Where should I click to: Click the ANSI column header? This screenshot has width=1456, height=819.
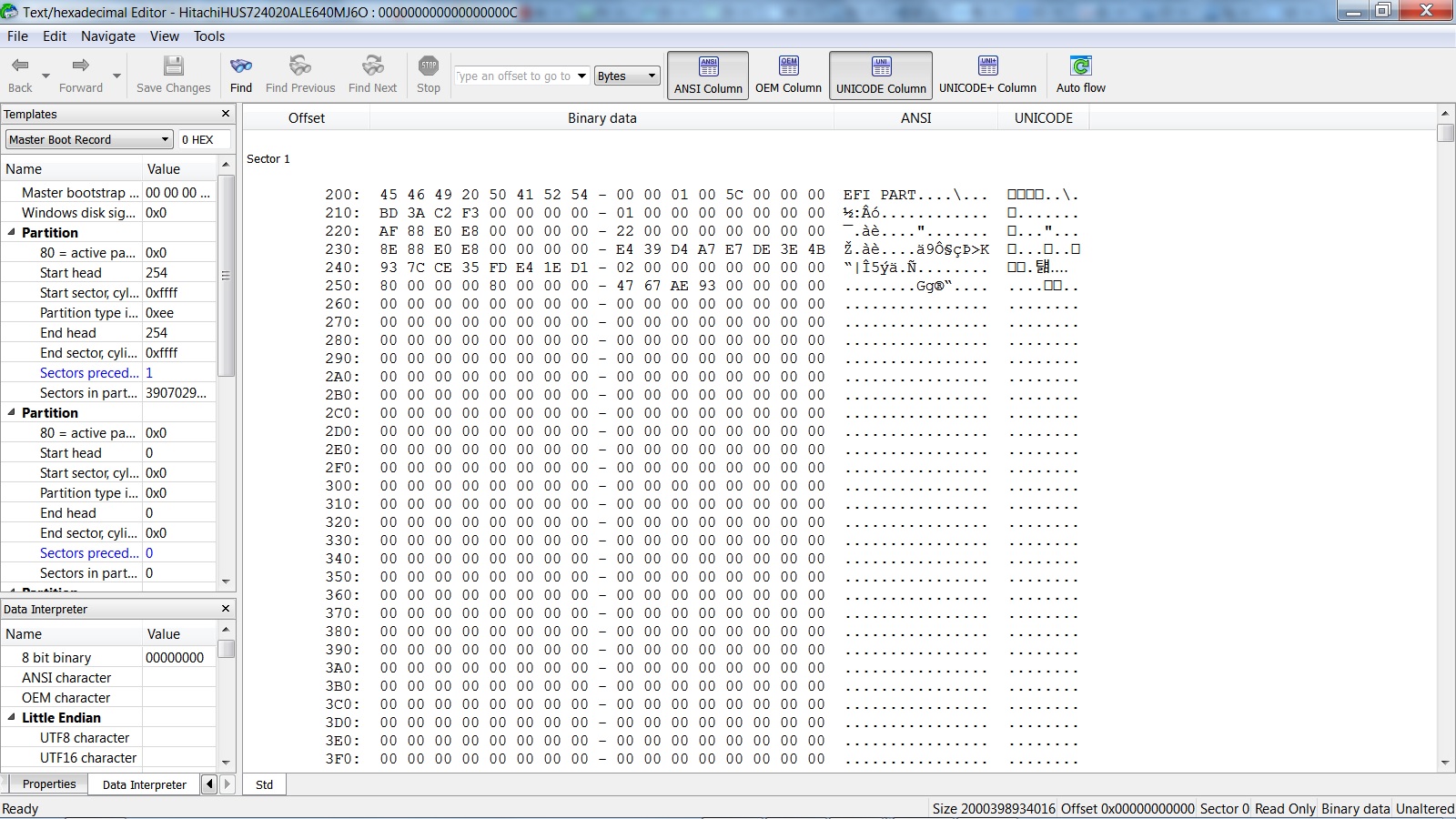(x=916, y=117)
